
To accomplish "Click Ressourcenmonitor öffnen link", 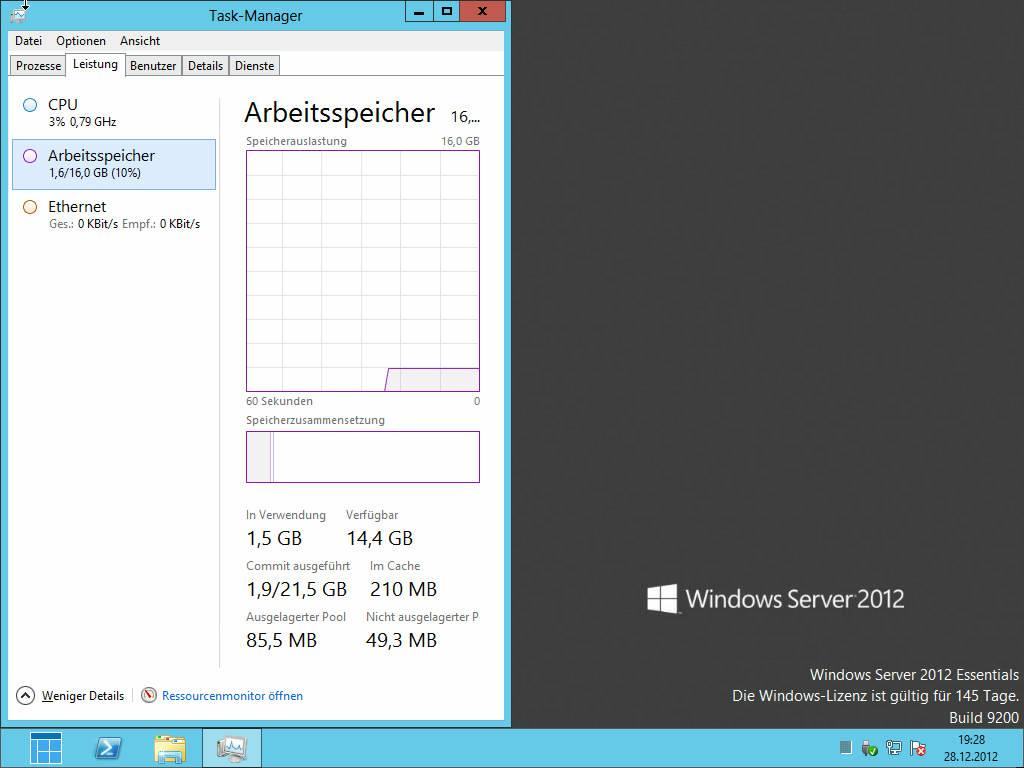I will click(232, 696).
